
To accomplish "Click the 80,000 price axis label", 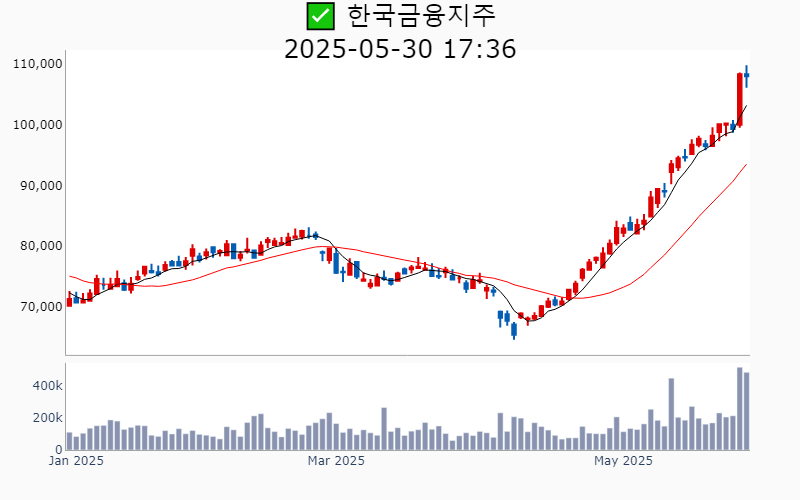I will 41,245.
